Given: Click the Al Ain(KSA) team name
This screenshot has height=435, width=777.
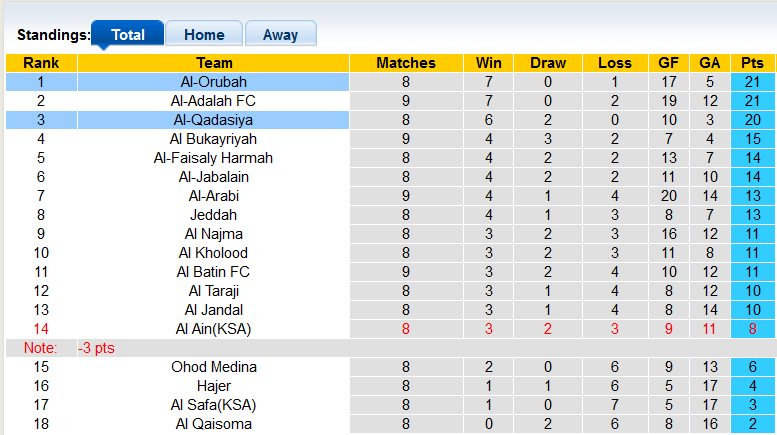Looking at the screenshot, I should point(213,329).
